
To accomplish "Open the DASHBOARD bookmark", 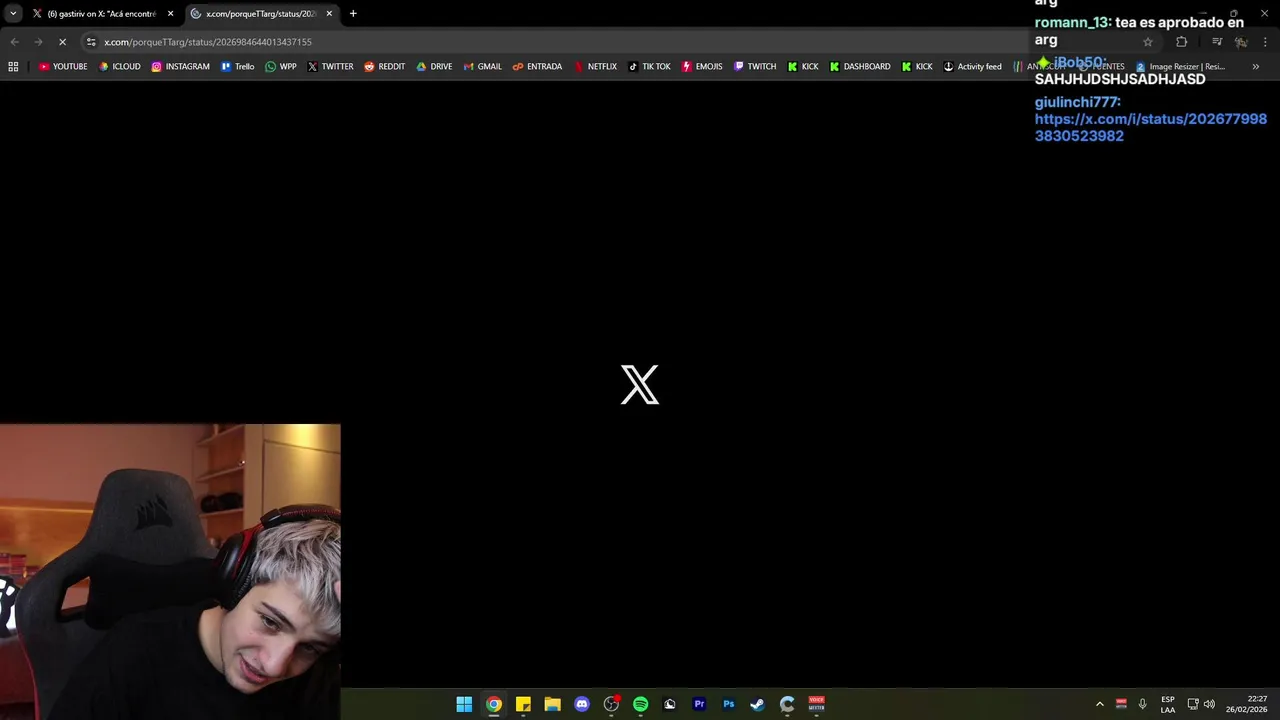I will click(x=859, y=66).
